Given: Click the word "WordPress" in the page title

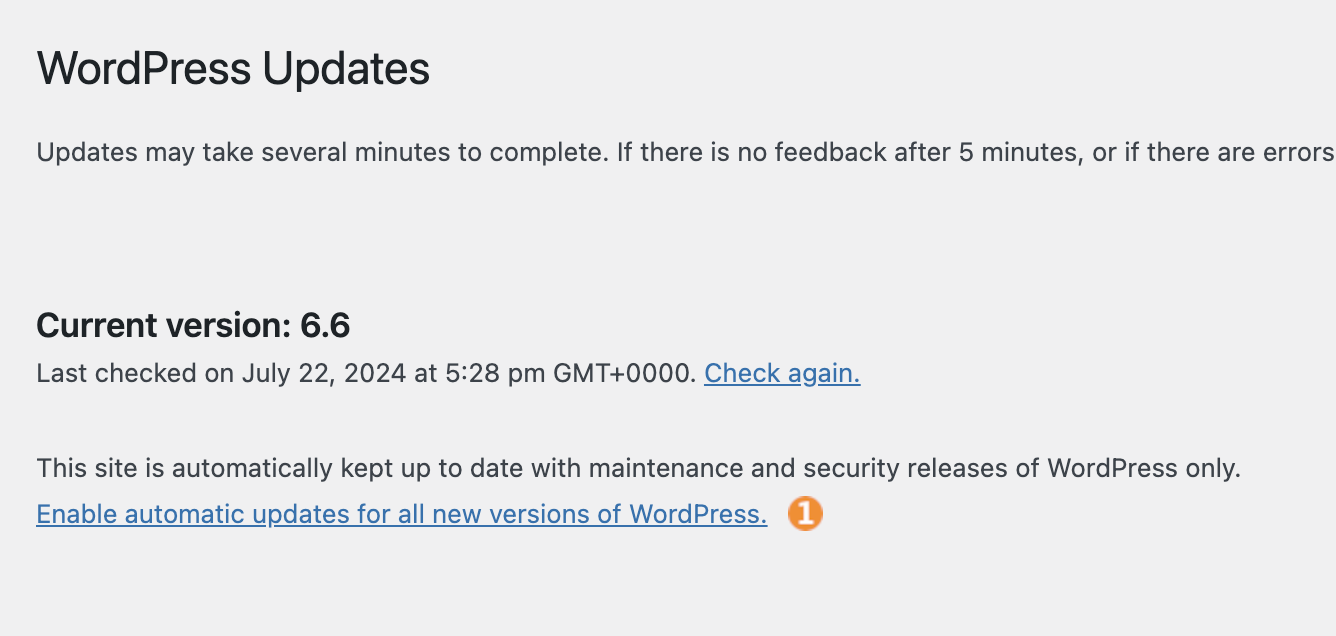Looking at the screenshot, I should click(x=144, y=70).
